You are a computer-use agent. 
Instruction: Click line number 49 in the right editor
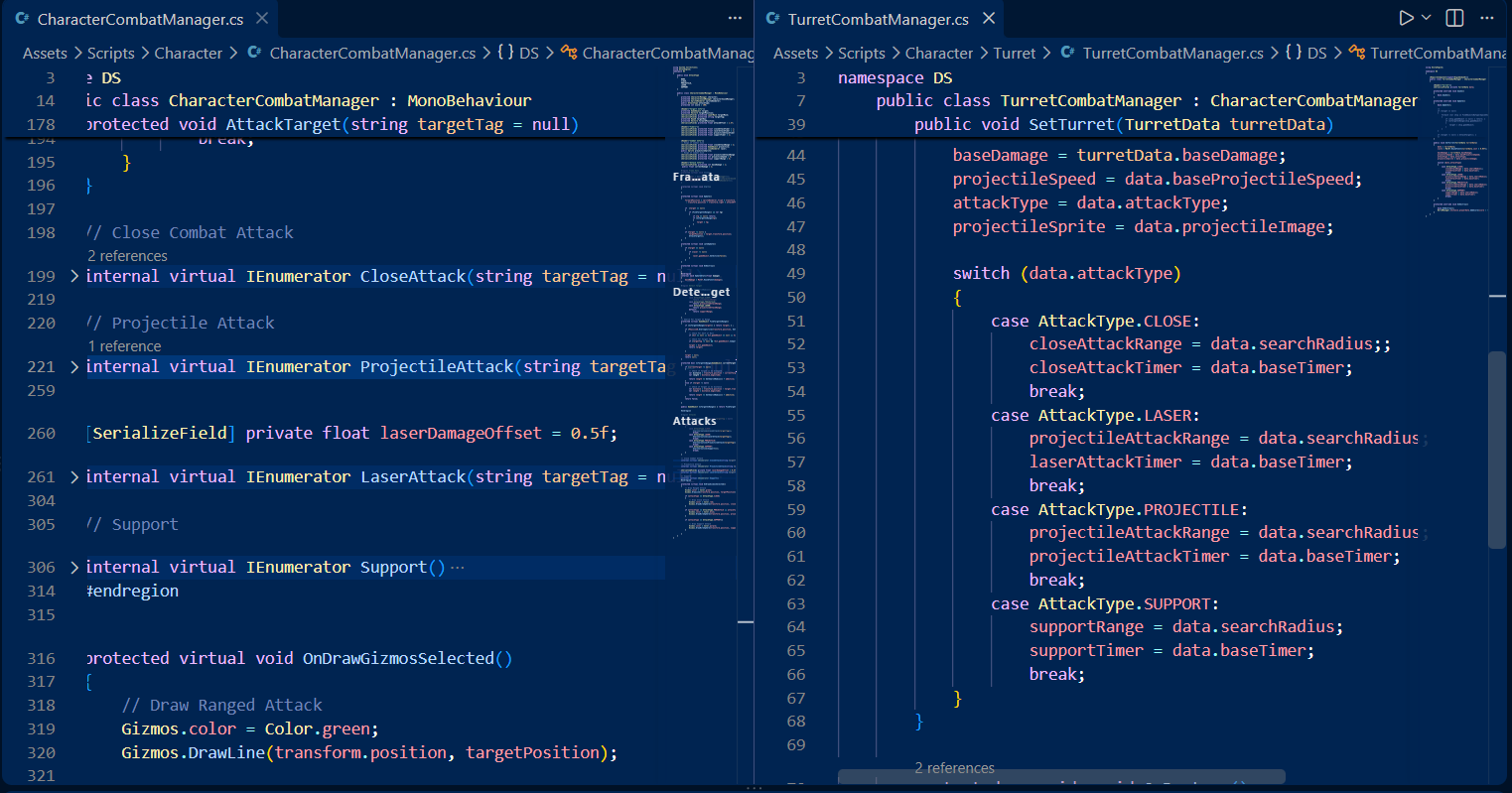[x=796, y=273]
